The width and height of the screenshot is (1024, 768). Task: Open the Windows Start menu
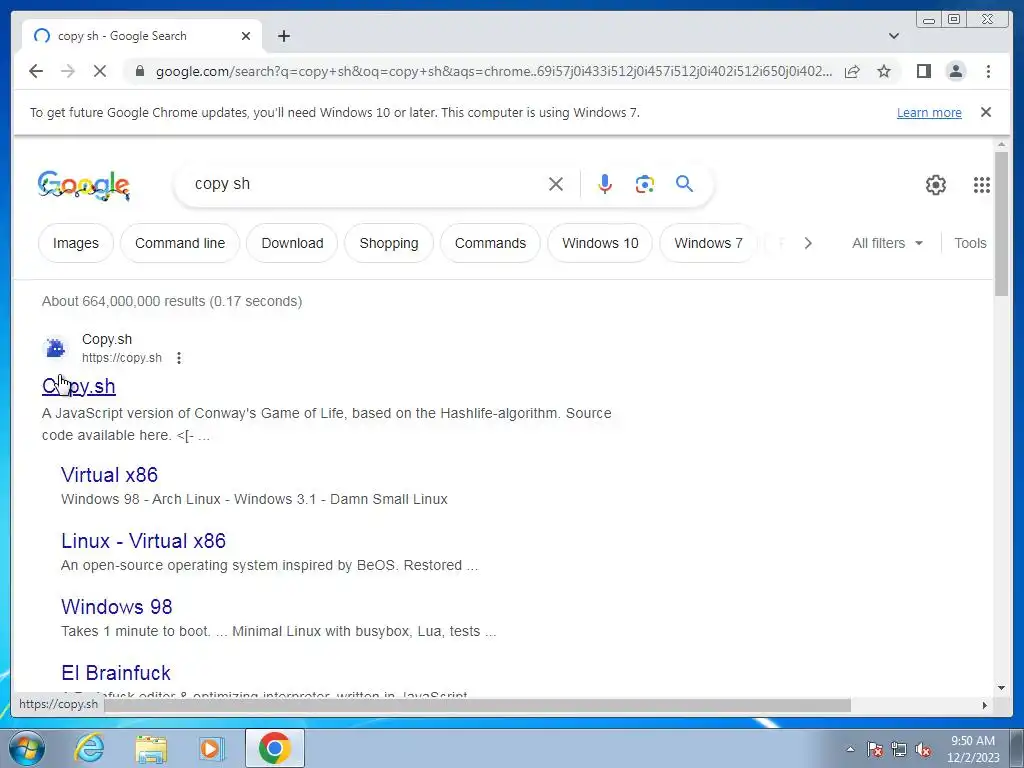26,748
